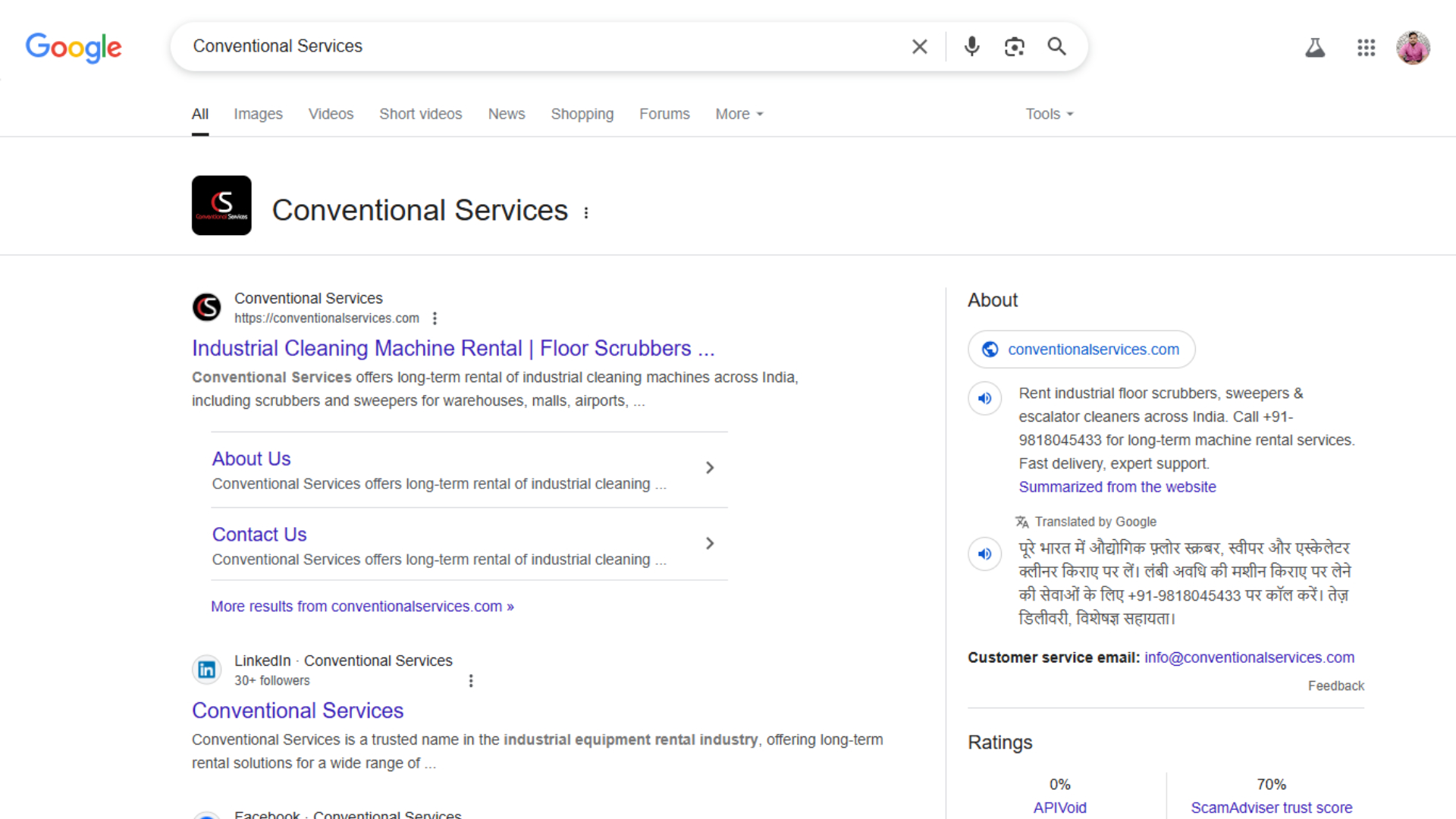Click the Google account profile picture
Screen dimensions: 1456x819
(1413, 48)
